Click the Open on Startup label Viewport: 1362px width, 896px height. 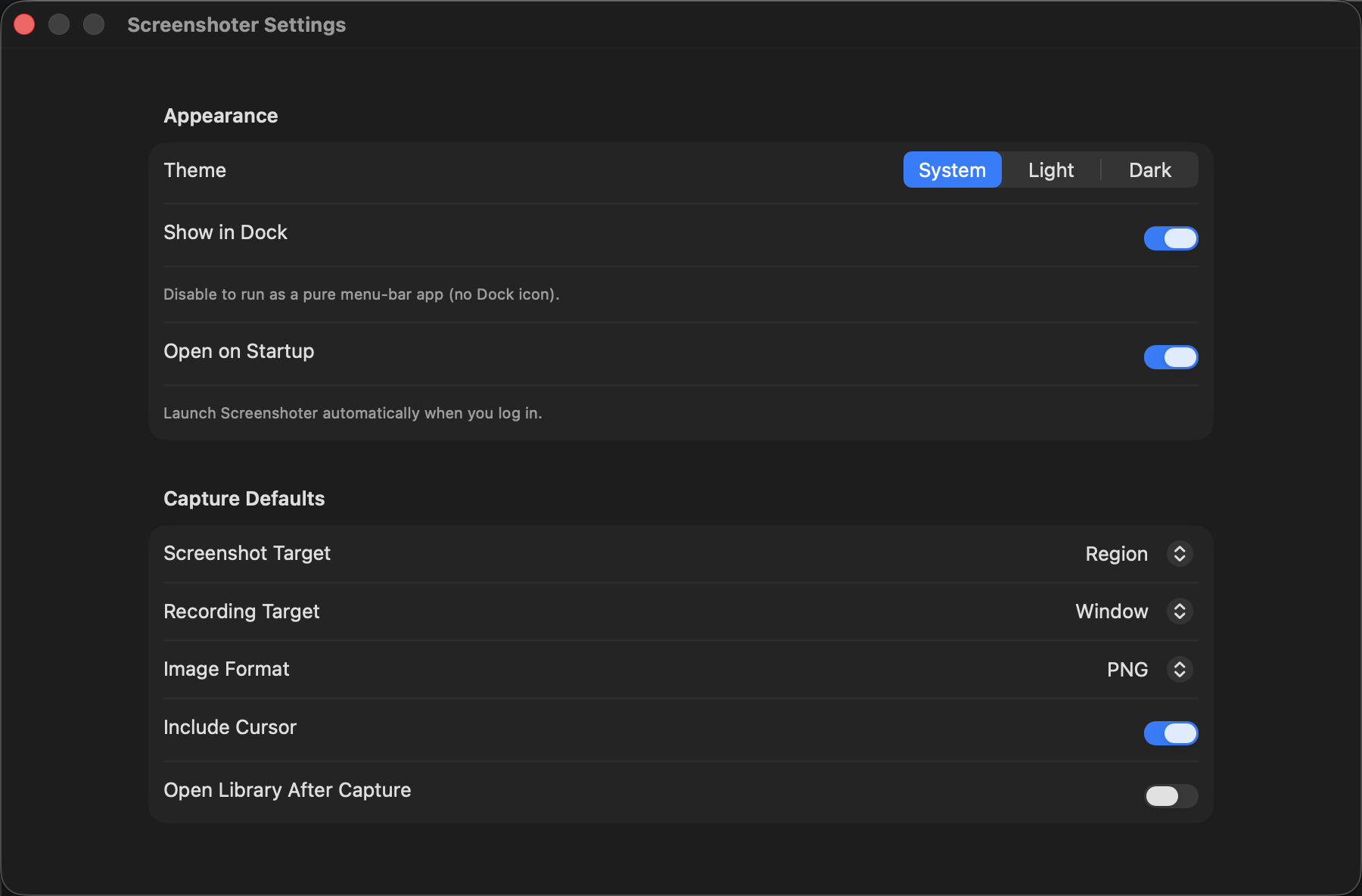click(239, 351)
